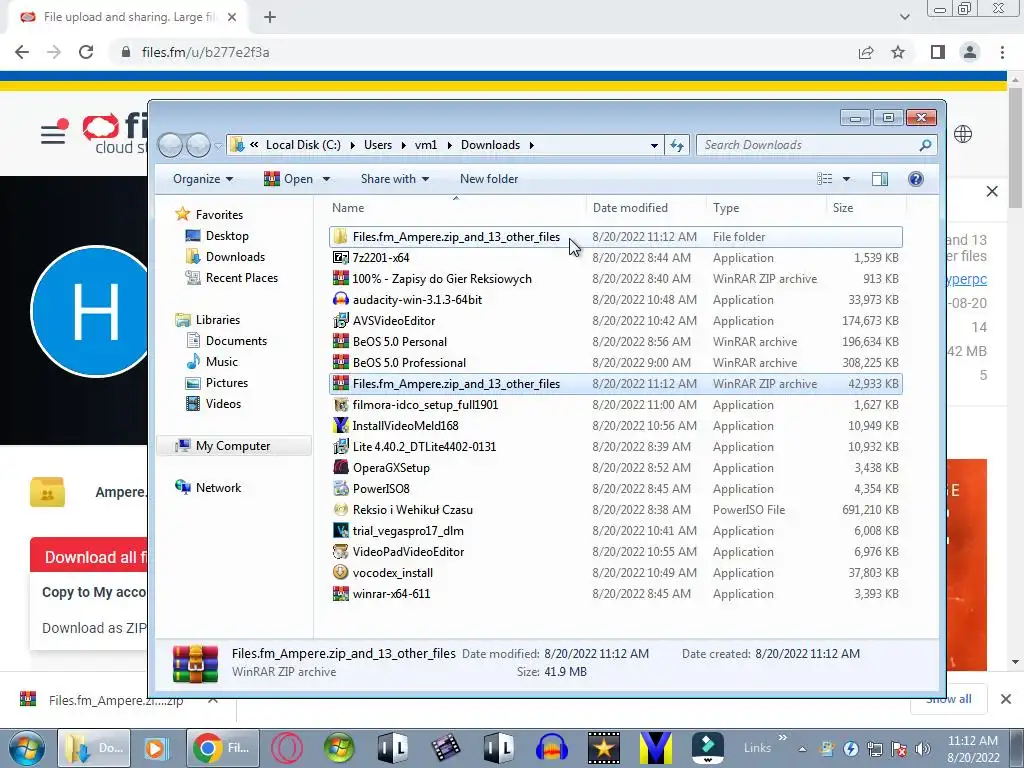Image resolution: width=1024 pixels, height=768 pixels.
Task: Click Show all downloads in Chrome
Action: pos(948,699)
